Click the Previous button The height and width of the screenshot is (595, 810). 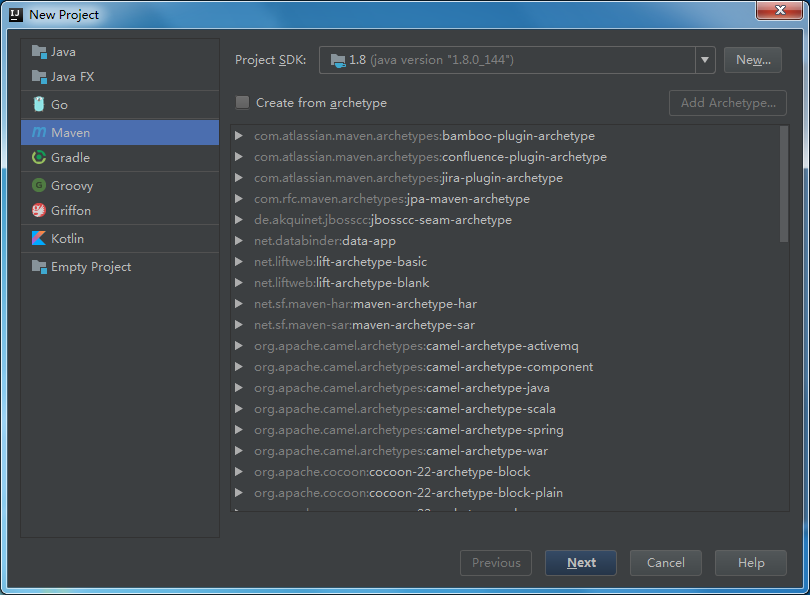coord(496,562)
